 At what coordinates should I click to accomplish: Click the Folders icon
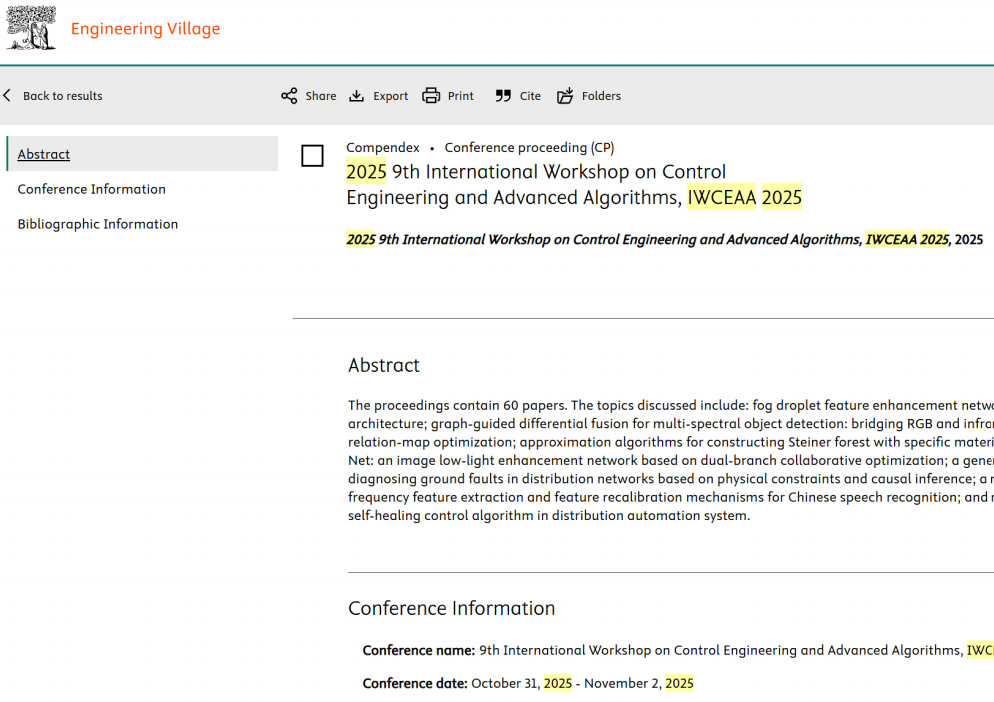coord(565,96)
